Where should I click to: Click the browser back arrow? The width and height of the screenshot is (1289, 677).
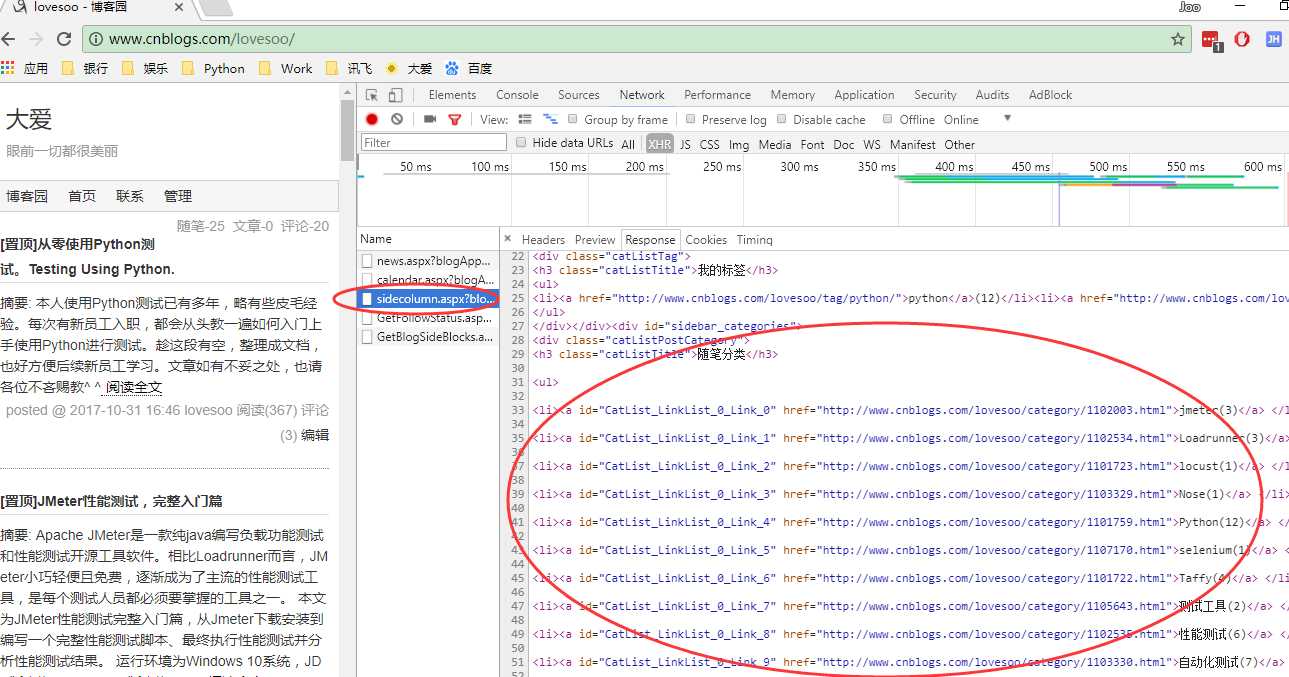(9, 39)
